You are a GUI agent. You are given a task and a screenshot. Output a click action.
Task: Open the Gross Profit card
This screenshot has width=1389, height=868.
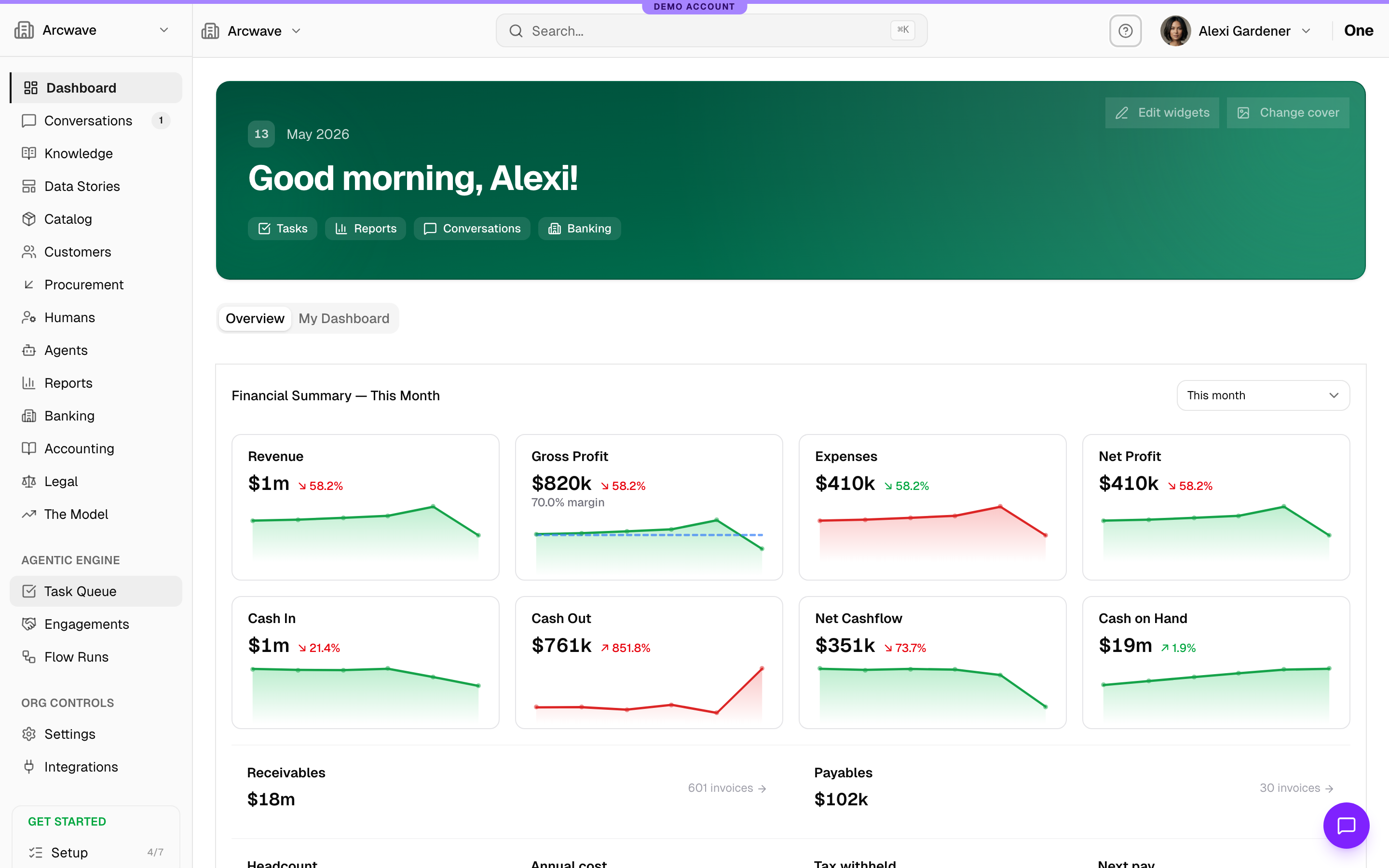coord(649,507)
